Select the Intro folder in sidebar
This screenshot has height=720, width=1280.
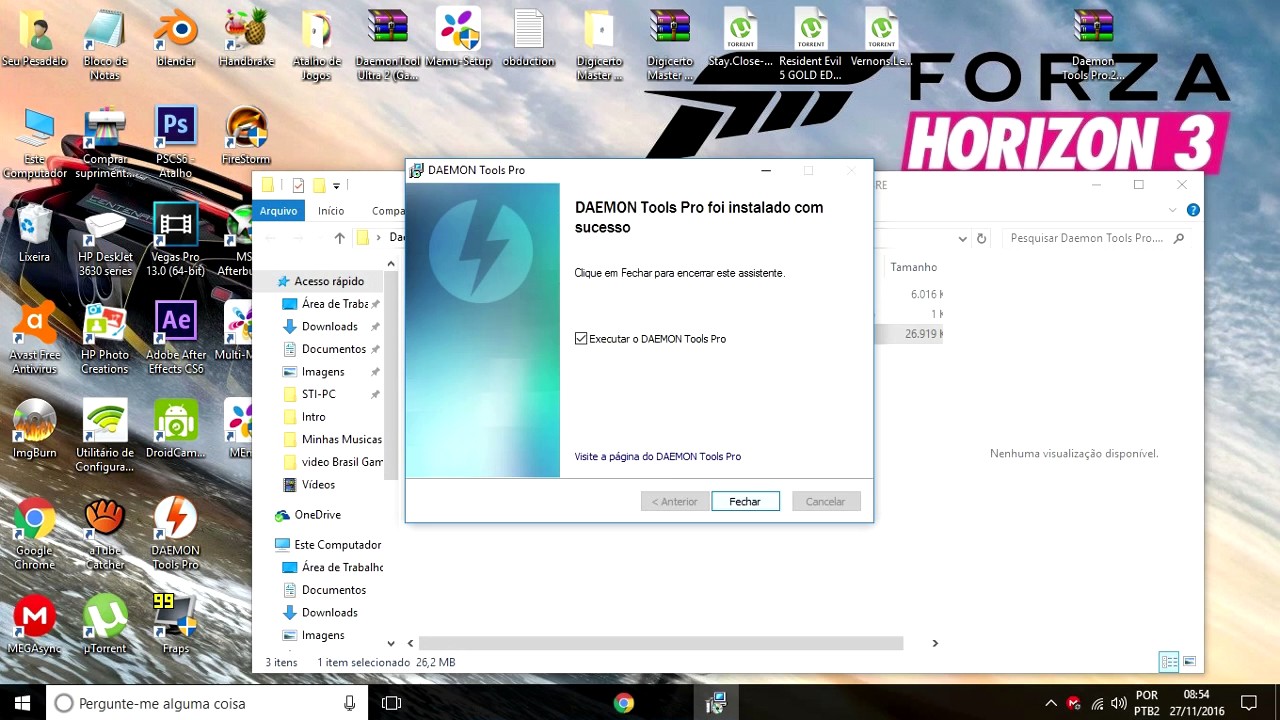[314, 416]
